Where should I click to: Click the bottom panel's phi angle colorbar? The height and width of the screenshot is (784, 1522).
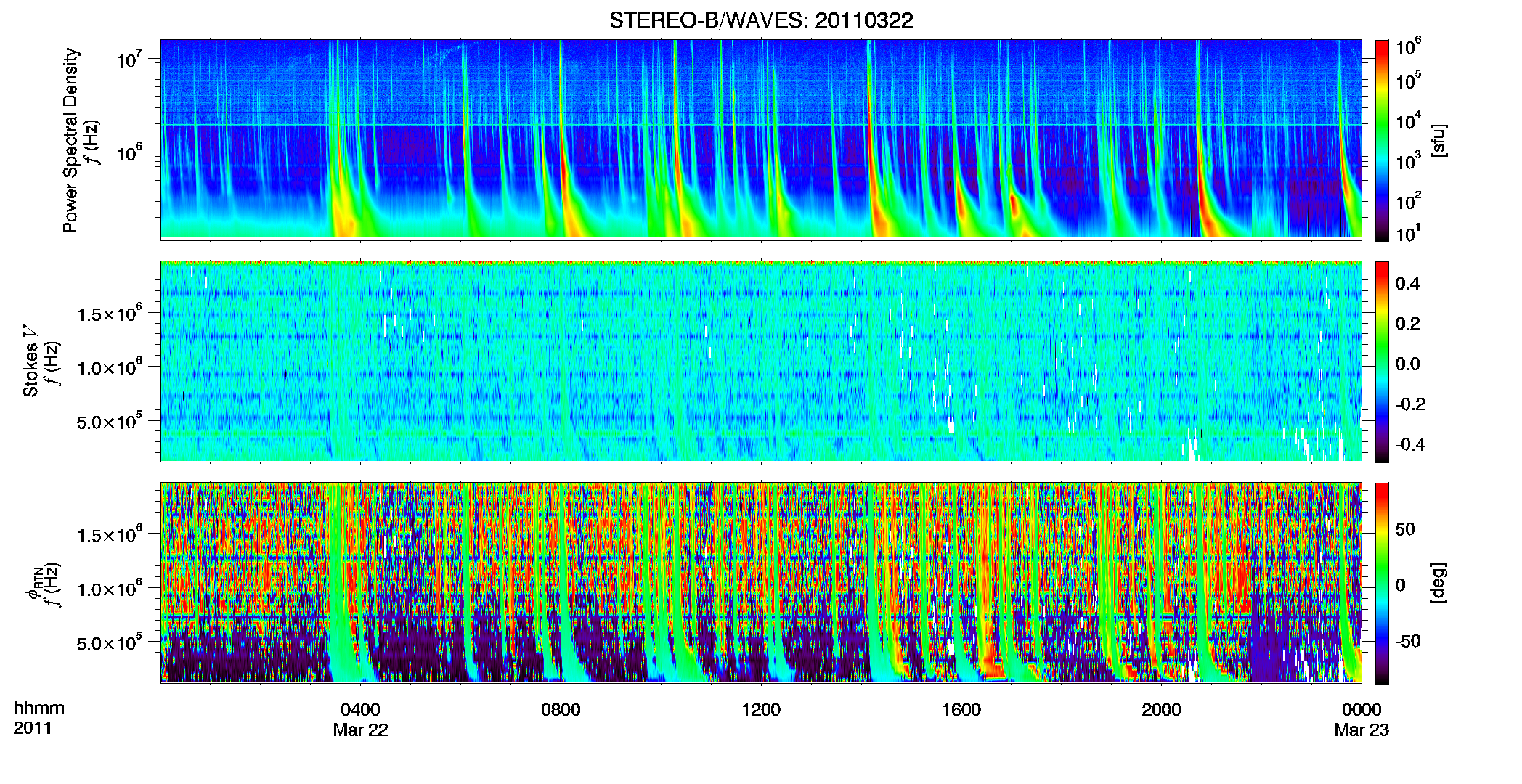1382,583
